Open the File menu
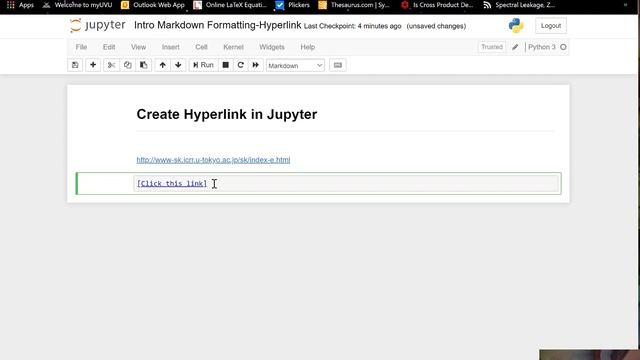The height and width of the screenshot is (360, 640). point(81,47)
